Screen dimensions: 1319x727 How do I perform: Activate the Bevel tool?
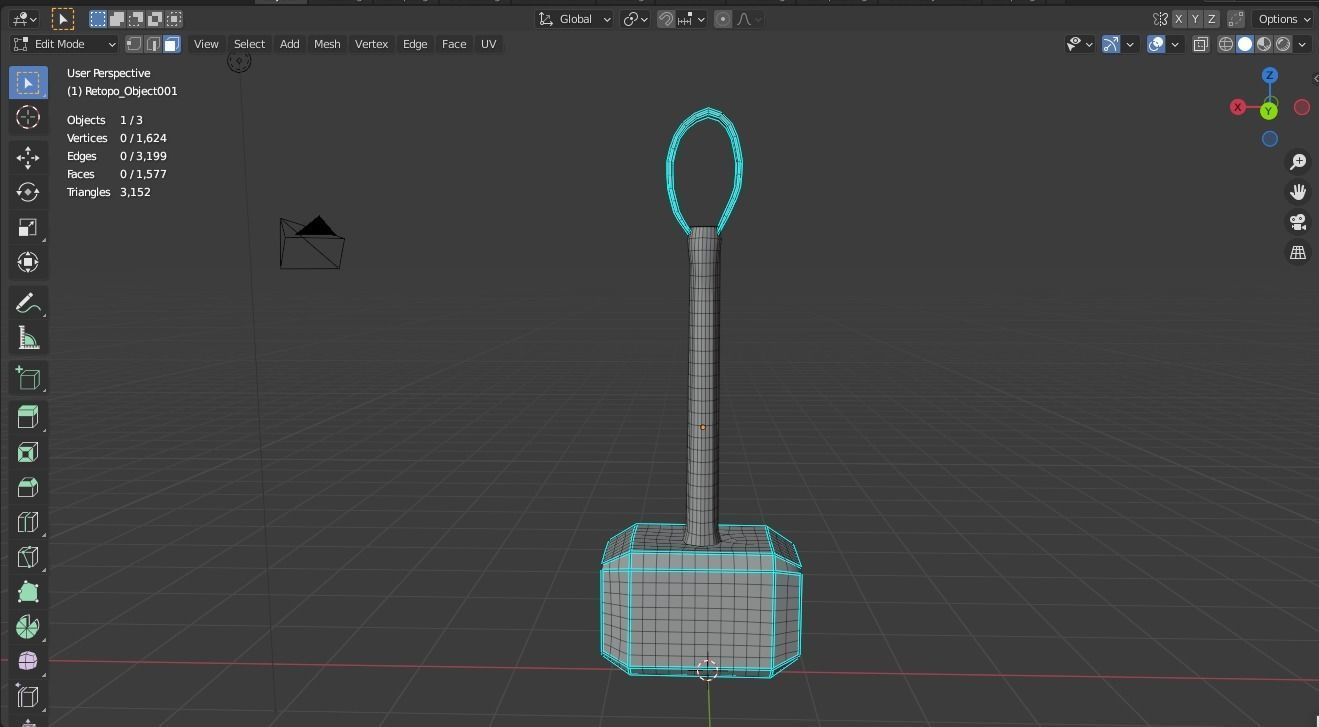(28, 487)
